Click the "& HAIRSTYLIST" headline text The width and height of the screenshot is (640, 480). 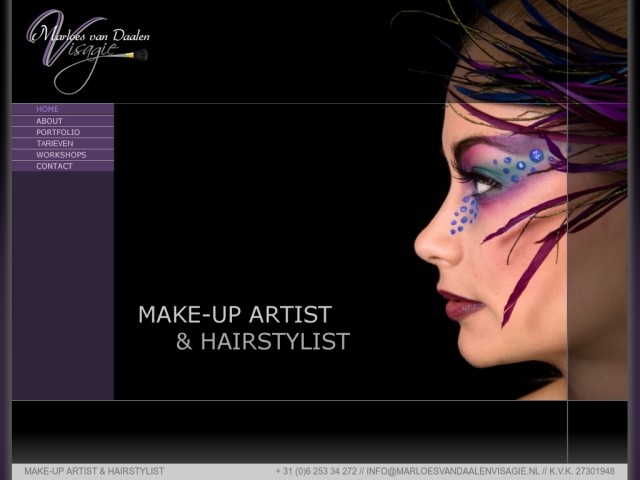point(262,342)
